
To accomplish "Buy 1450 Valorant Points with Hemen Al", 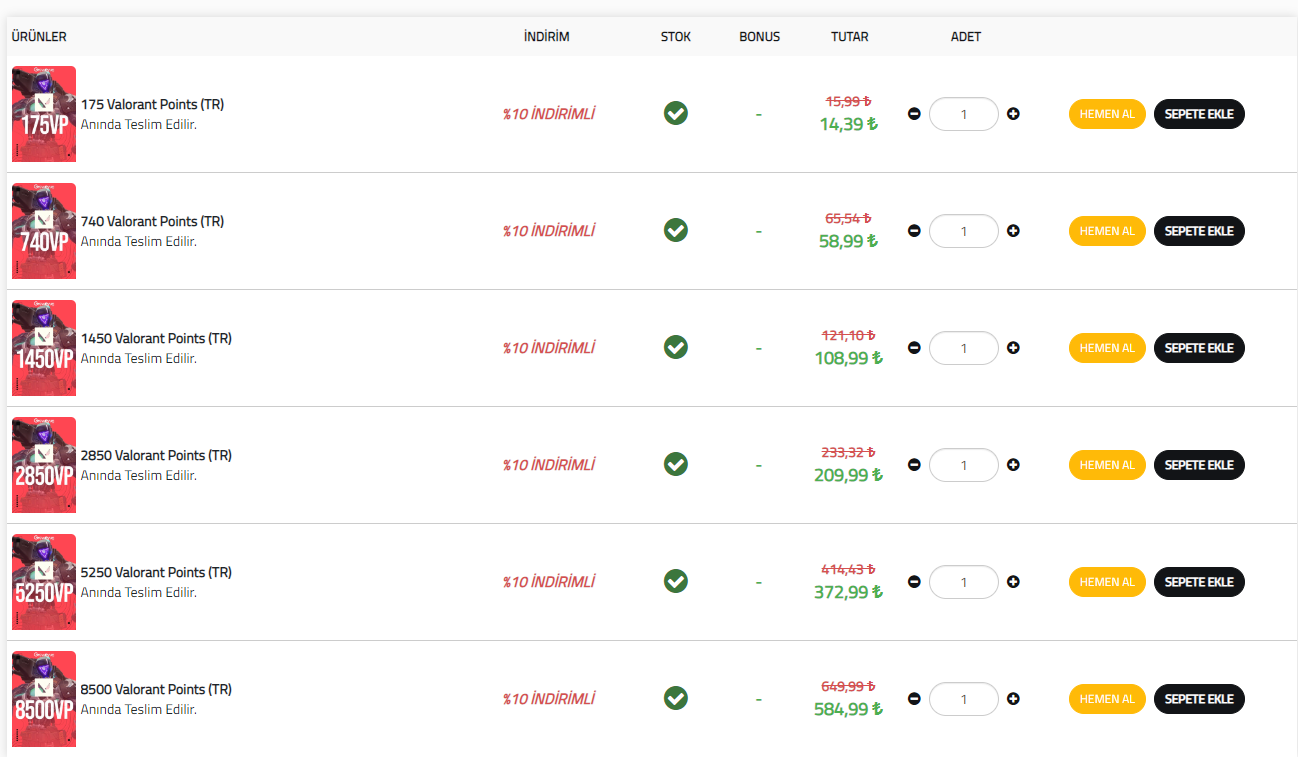I will [x=1107, y=348].
